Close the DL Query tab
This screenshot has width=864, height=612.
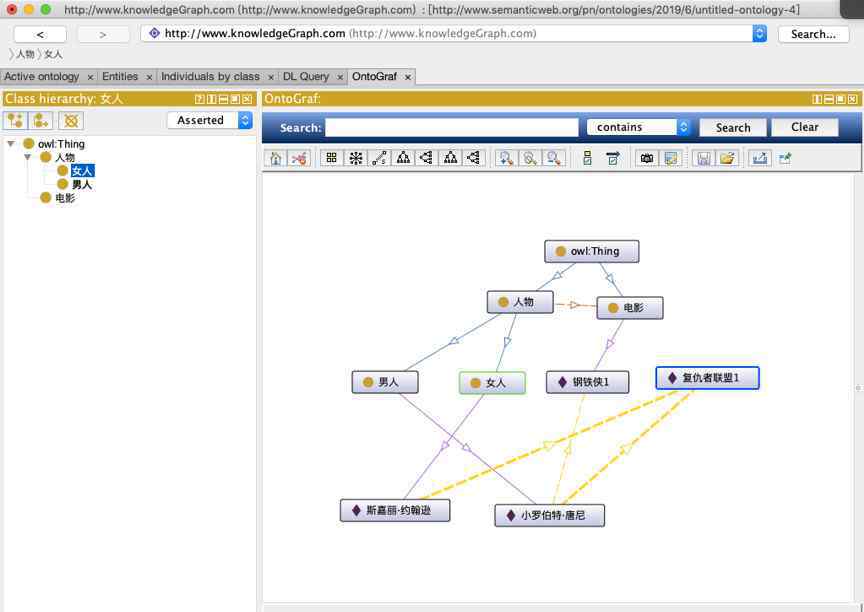click(x=340, y=77)
